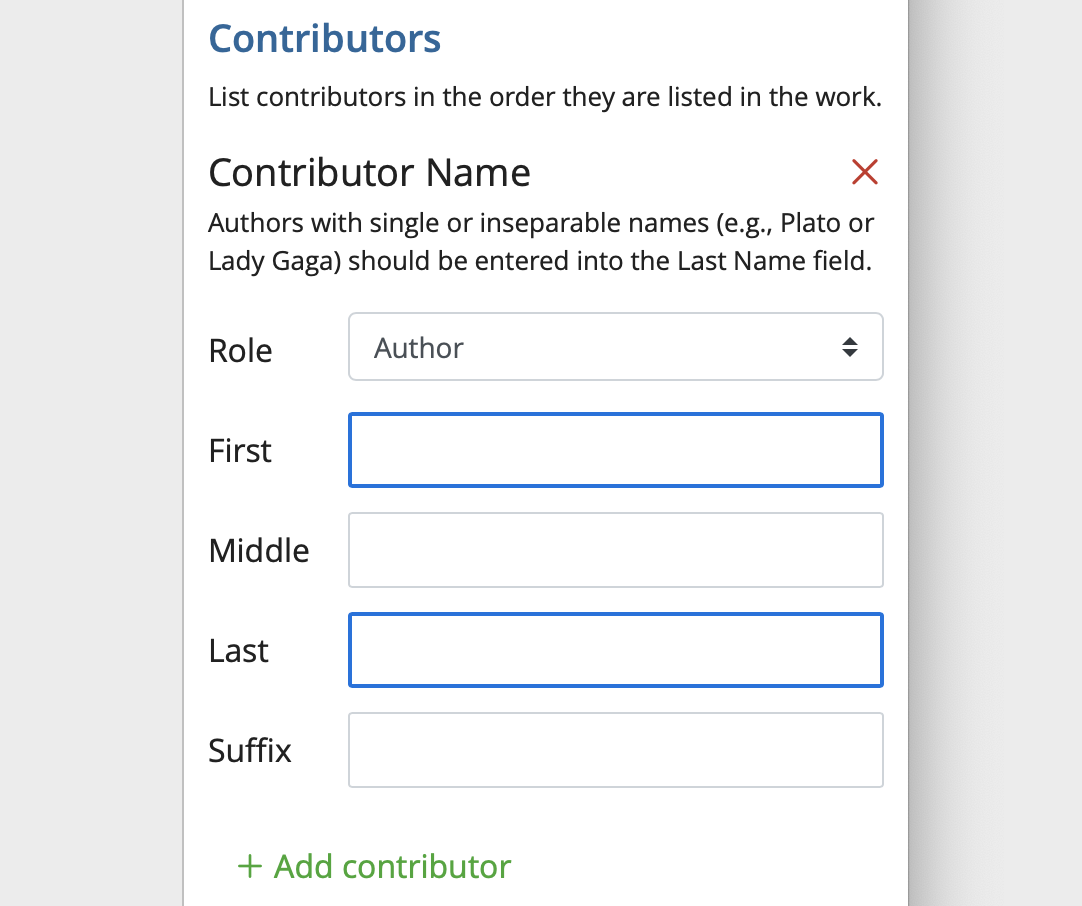Click the First label text

[x=240, y=451]
